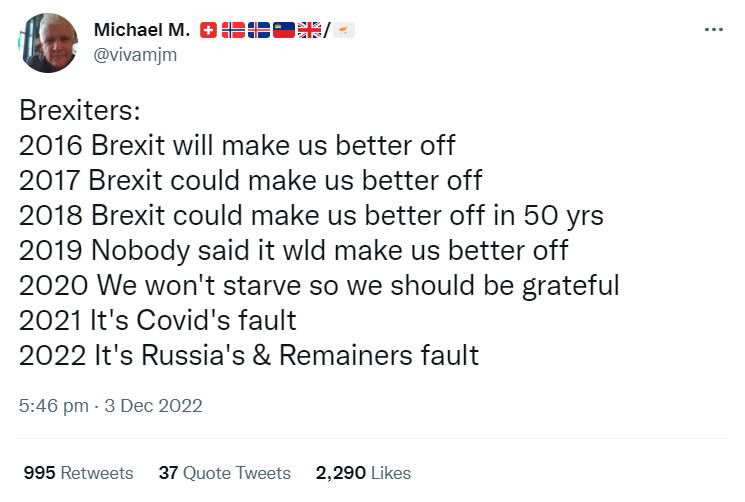Click the 3 Dec 2022 date
This screenshot has width=745, height=502.
(152, 406)
